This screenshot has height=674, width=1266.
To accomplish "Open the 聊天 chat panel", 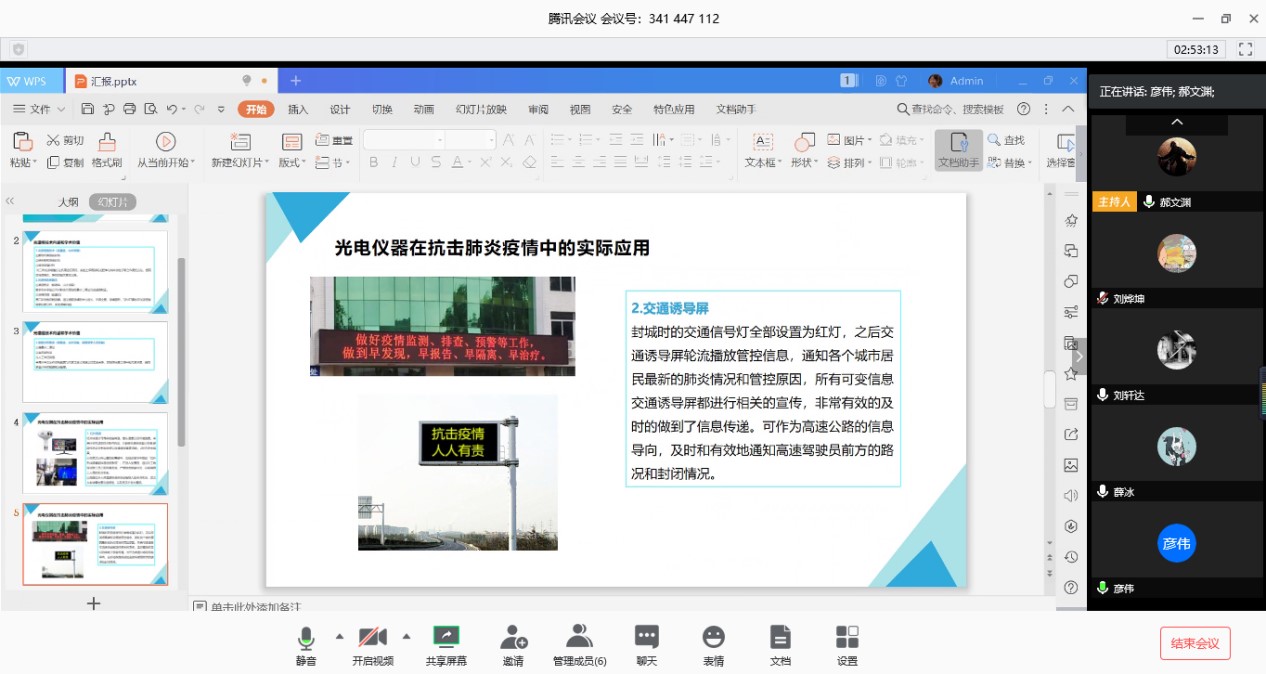I will (x=647, y=638).
